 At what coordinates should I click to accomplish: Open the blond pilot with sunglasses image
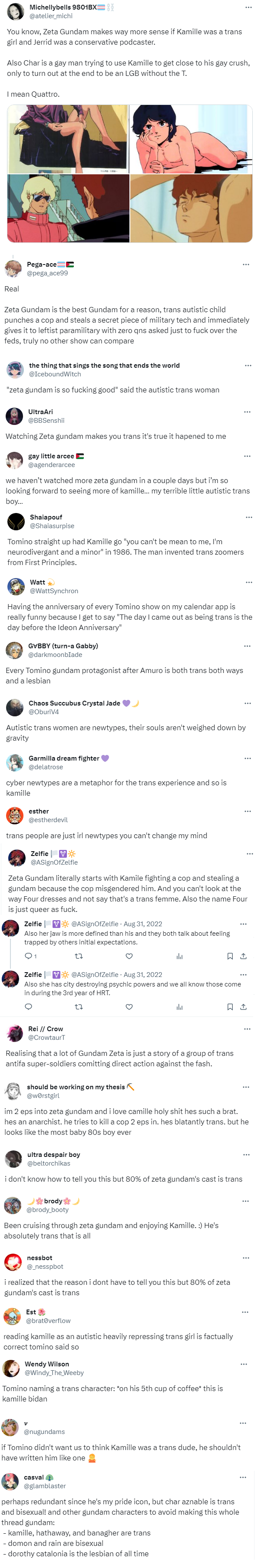pyautogui.click(x=68, y=209)
